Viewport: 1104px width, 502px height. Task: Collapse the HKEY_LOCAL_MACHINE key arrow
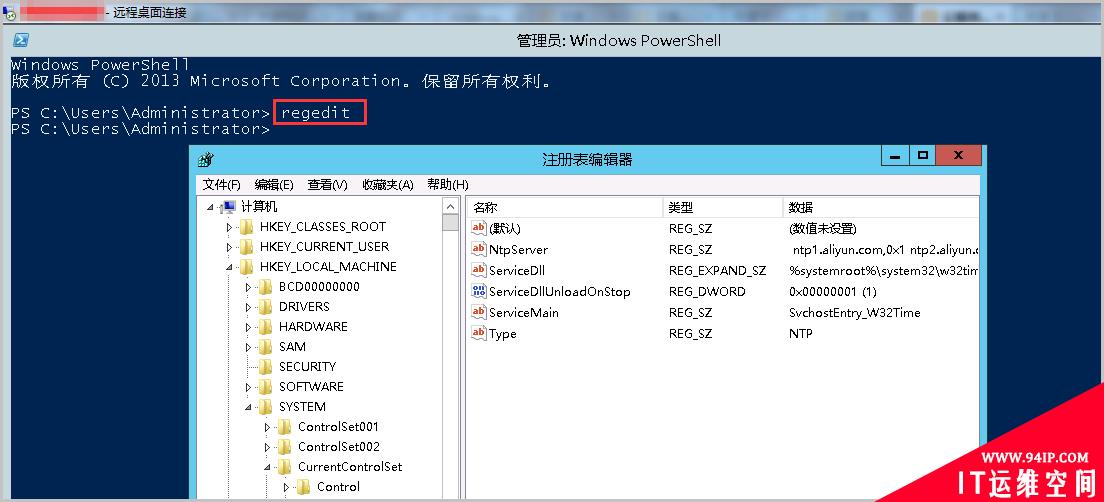coord(229,268)
